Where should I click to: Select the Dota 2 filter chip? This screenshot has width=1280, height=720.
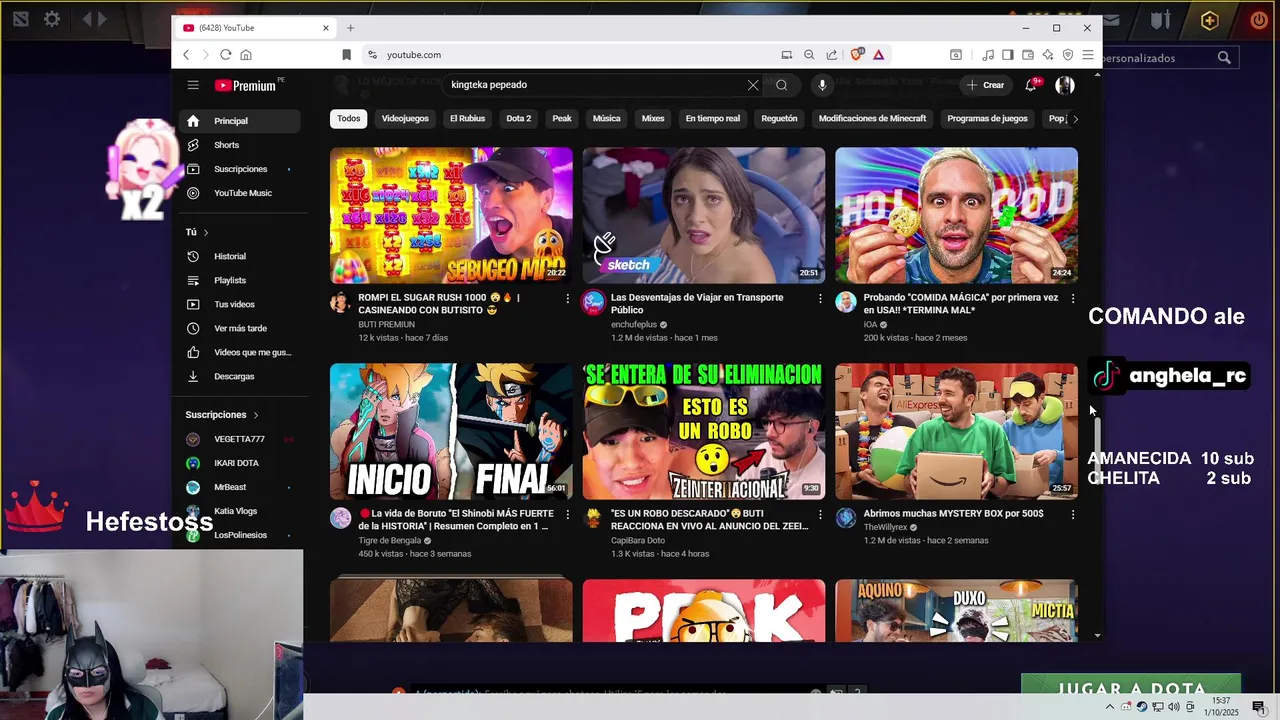(518, 118)
